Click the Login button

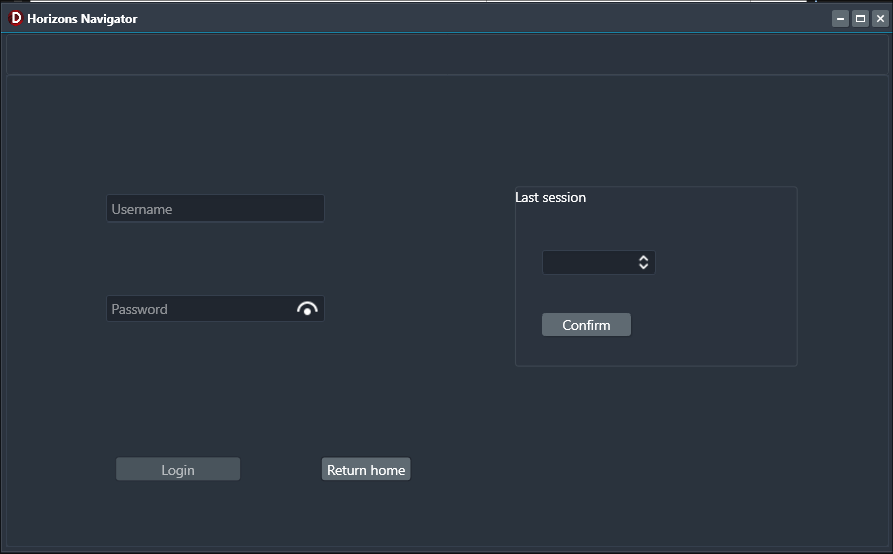click(x=178, y=469)
